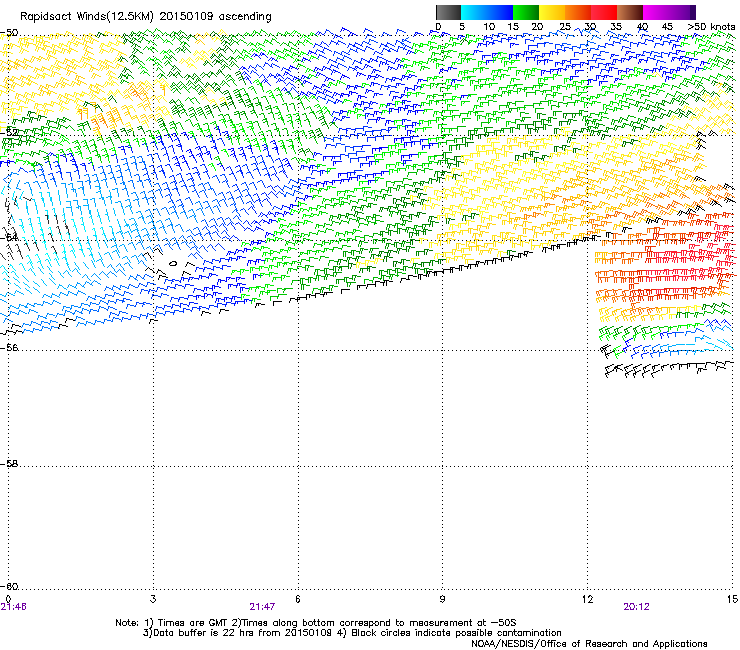The image size is (740, 650).
Task: Click the "-50" latitude label
Action: pyautogui.click(x=9, y=33)
